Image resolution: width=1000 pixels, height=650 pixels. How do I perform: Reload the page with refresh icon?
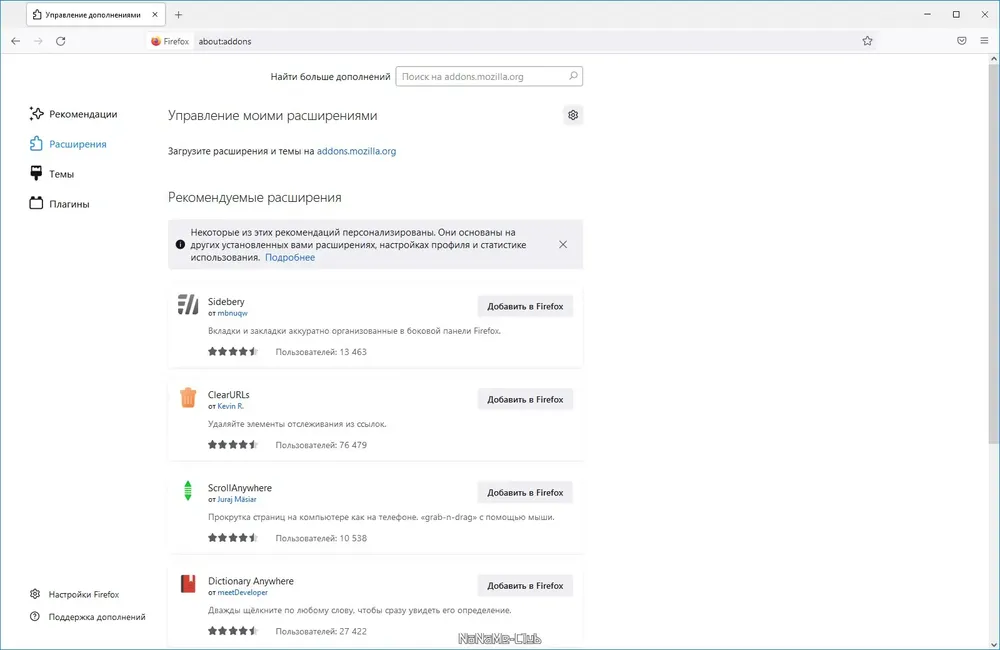click(61, 41)
